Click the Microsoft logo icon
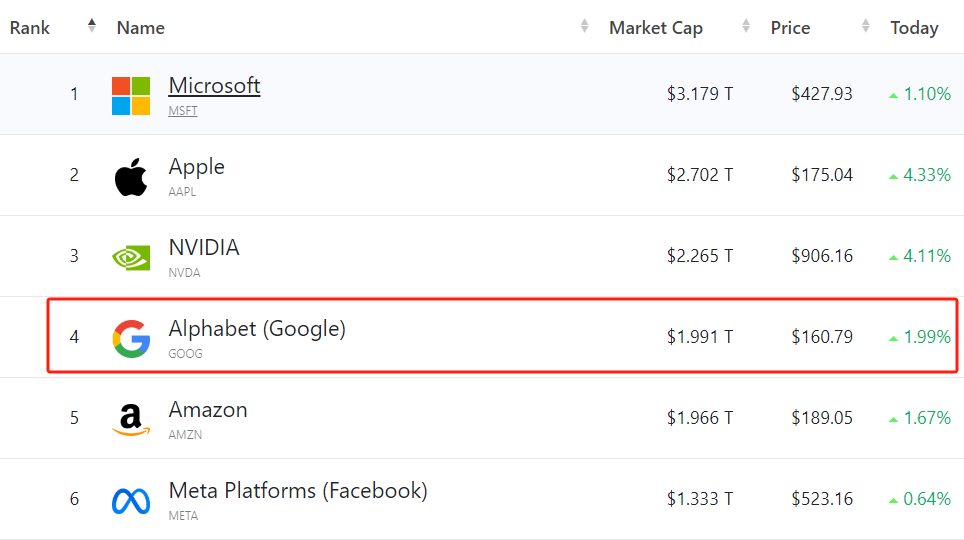964x540 pixels. point(131,95)
